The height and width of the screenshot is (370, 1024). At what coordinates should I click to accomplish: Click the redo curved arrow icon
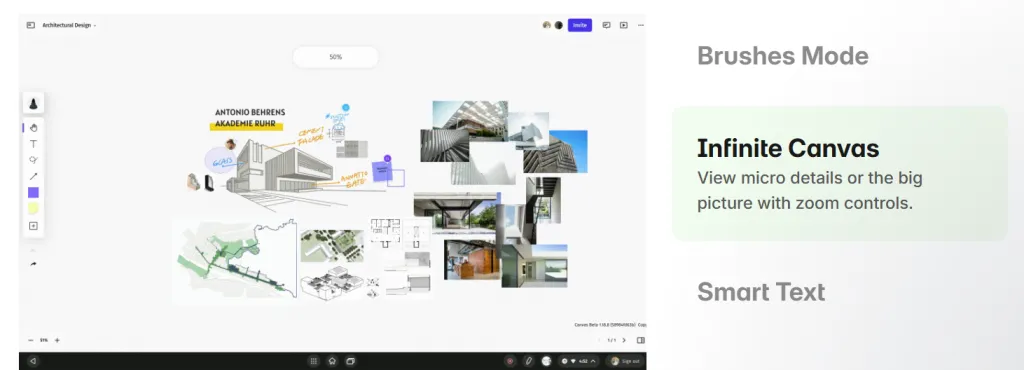(33, 264)
